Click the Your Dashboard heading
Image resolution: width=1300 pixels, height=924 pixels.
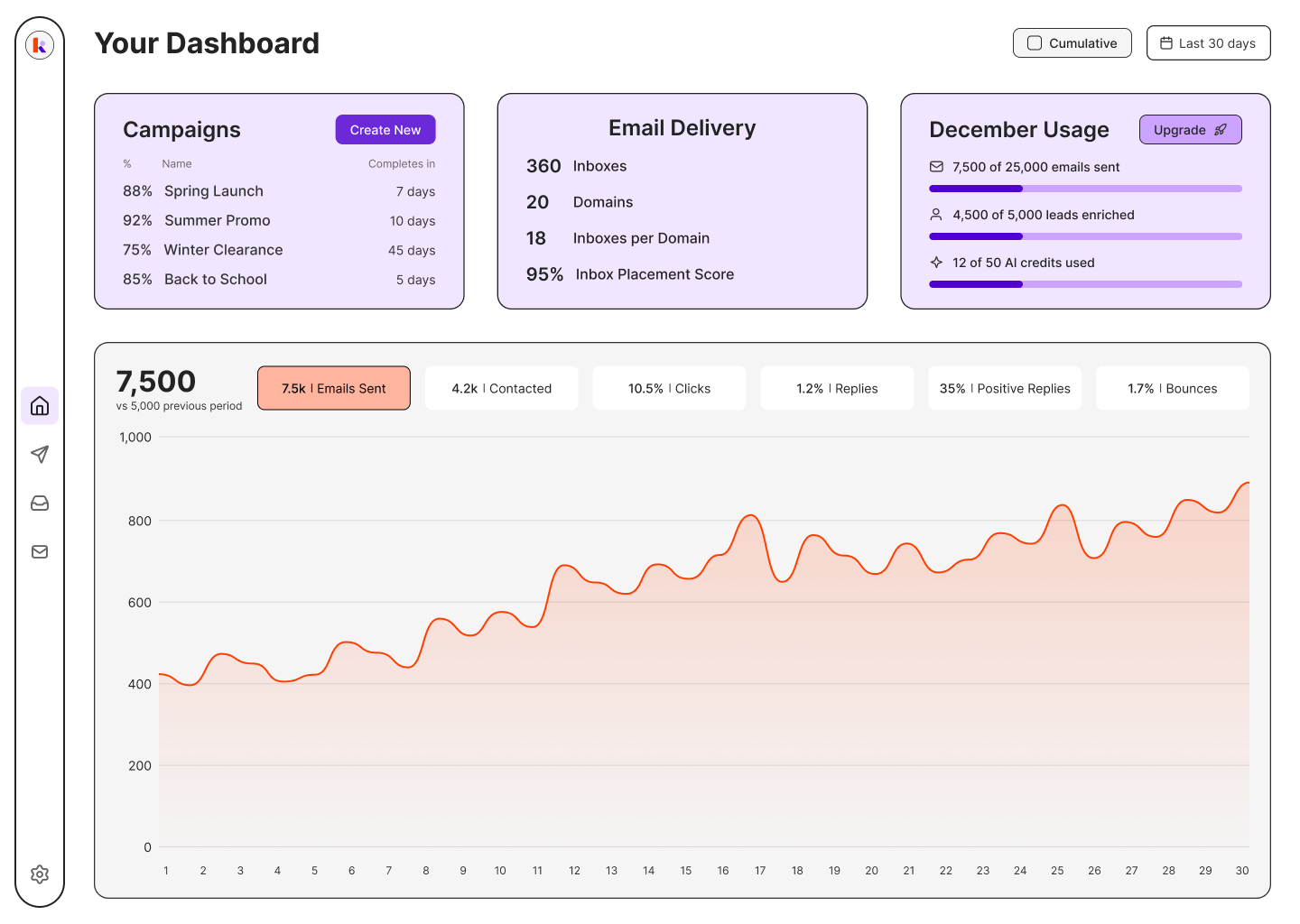click(207, 43)
